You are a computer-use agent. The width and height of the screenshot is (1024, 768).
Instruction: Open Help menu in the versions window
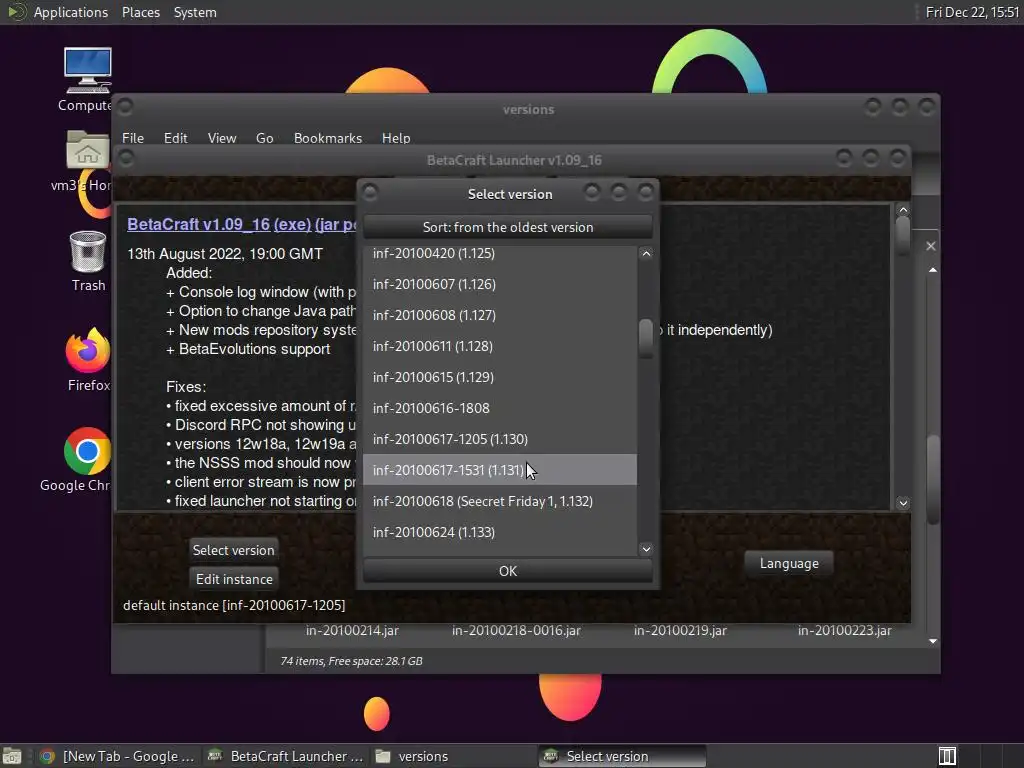pyautogui.click(x=396, y=138)
